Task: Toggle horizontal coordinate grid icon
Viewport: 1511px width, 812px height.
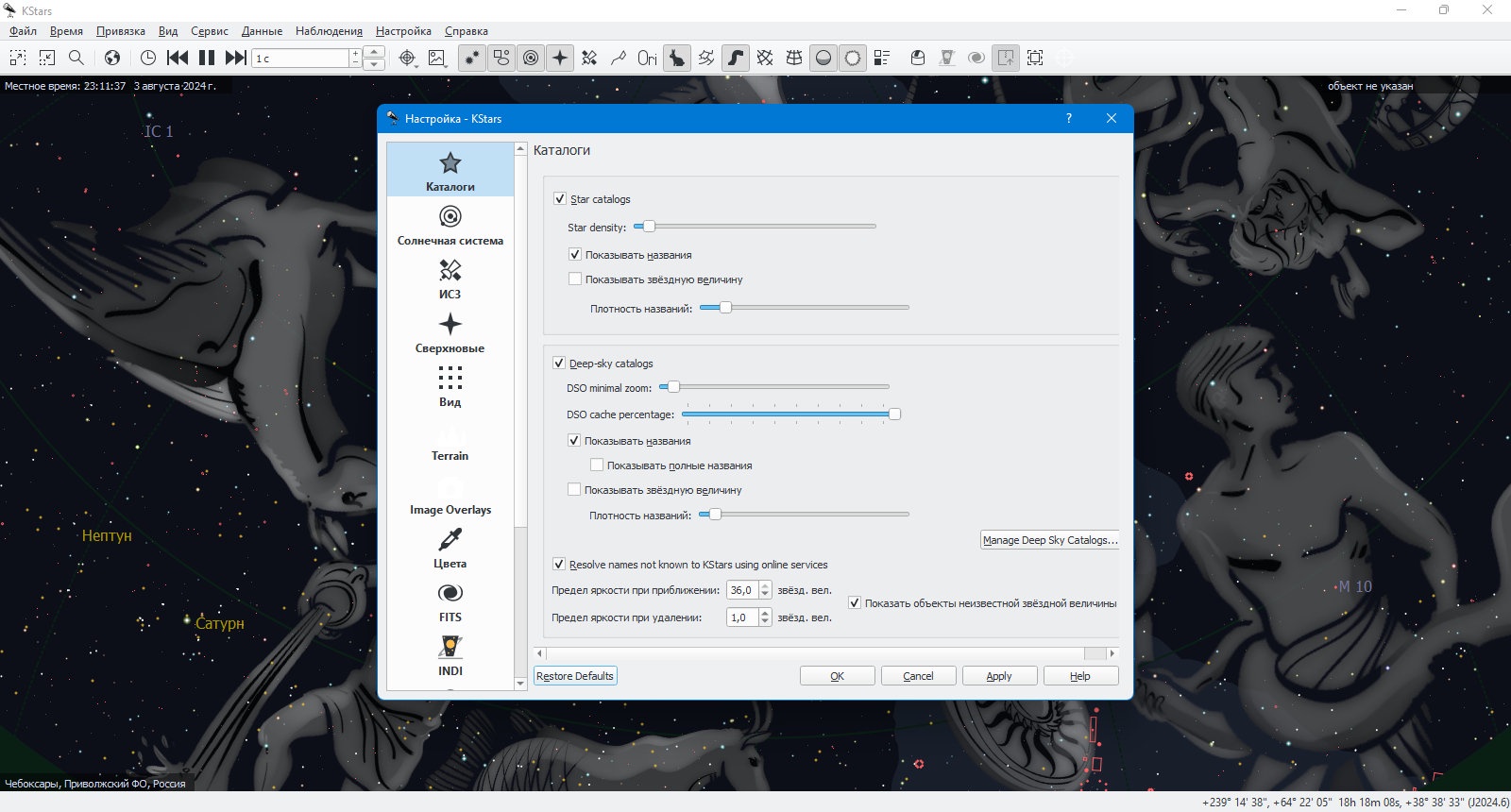Action: pos(794,58)
